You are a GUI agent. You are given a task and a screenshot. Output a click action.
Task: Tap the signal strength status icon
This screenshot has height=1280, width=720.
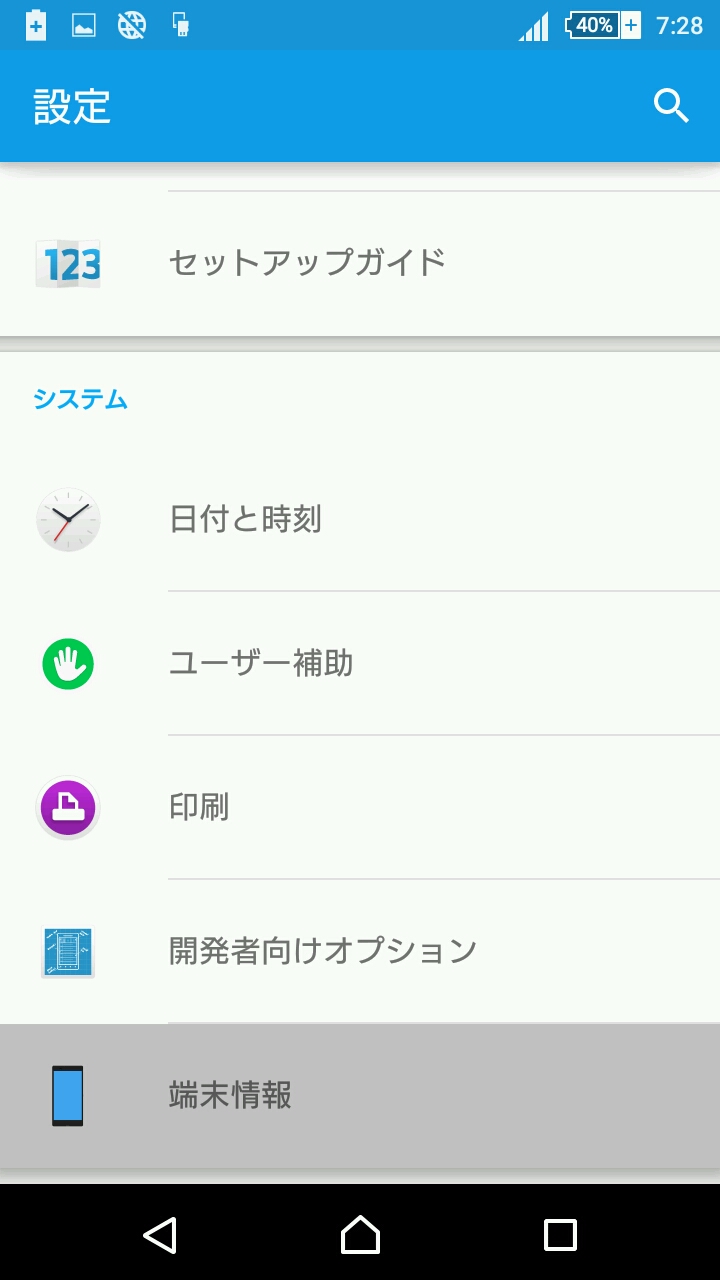(x=534, y=26)
